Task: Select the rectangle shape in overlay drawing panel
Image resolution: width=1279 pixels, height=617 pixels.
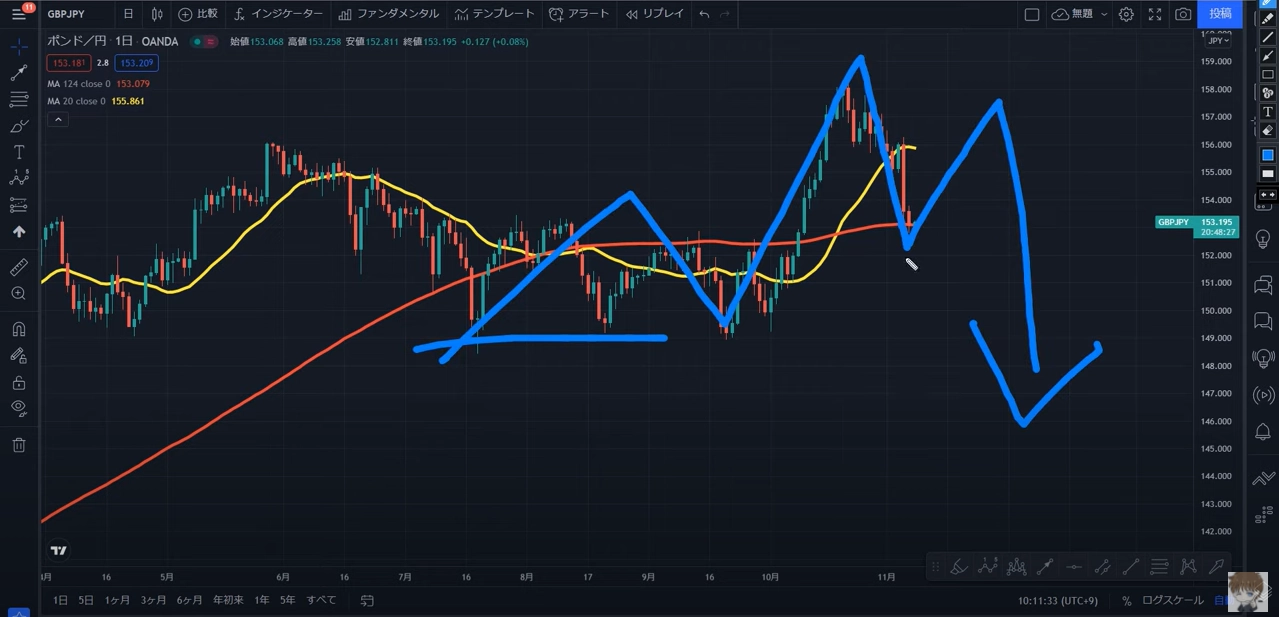Action: coord(1267,74)
